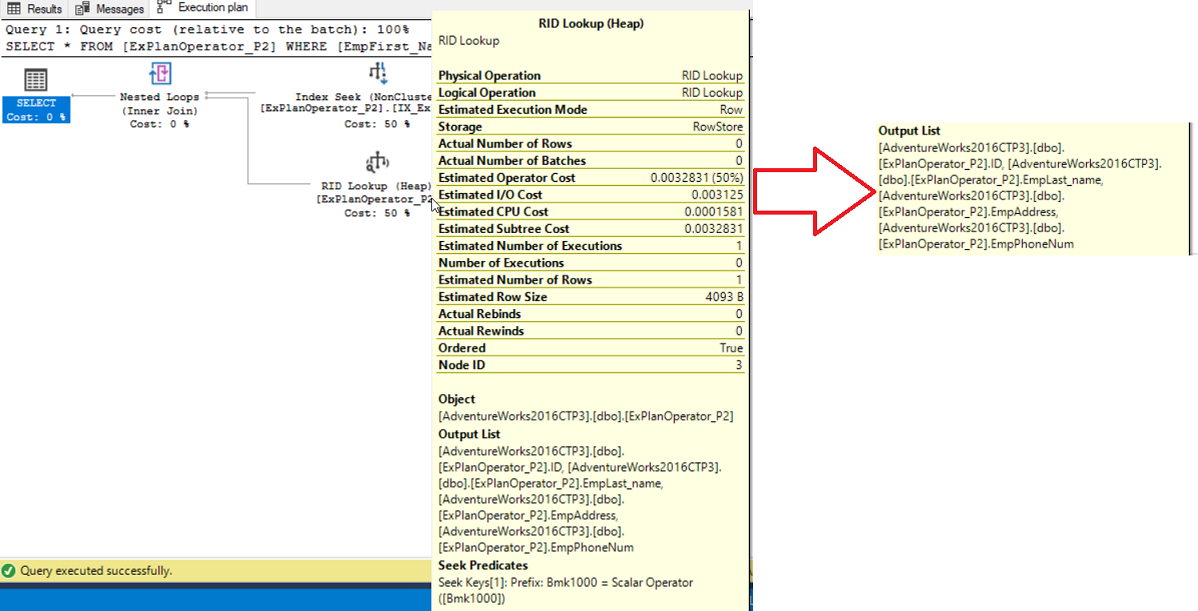Screen dimensions: 1198x611
Task: Click the Node ID row
Action: tap(591, 365)
